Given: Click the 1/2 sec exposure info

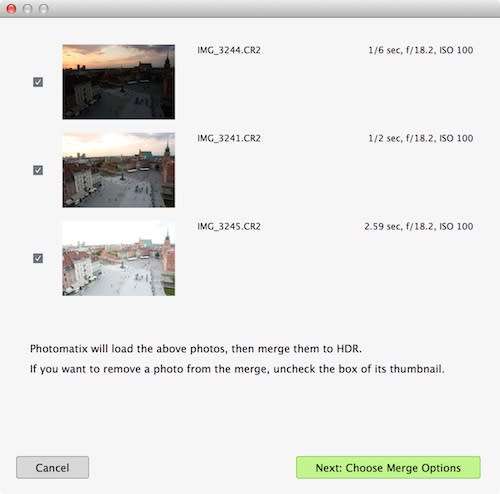Looking at the screenshot, I should click(x=421, y=138).
